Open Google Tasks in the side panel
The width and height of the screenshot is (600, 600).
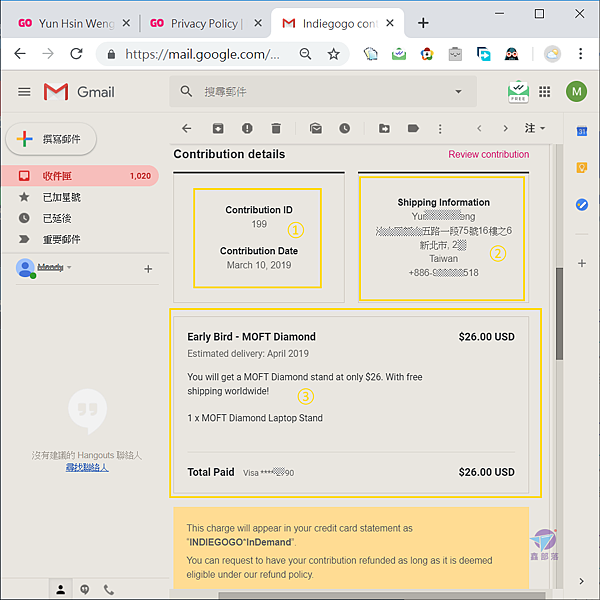click(x=582, y=205)
